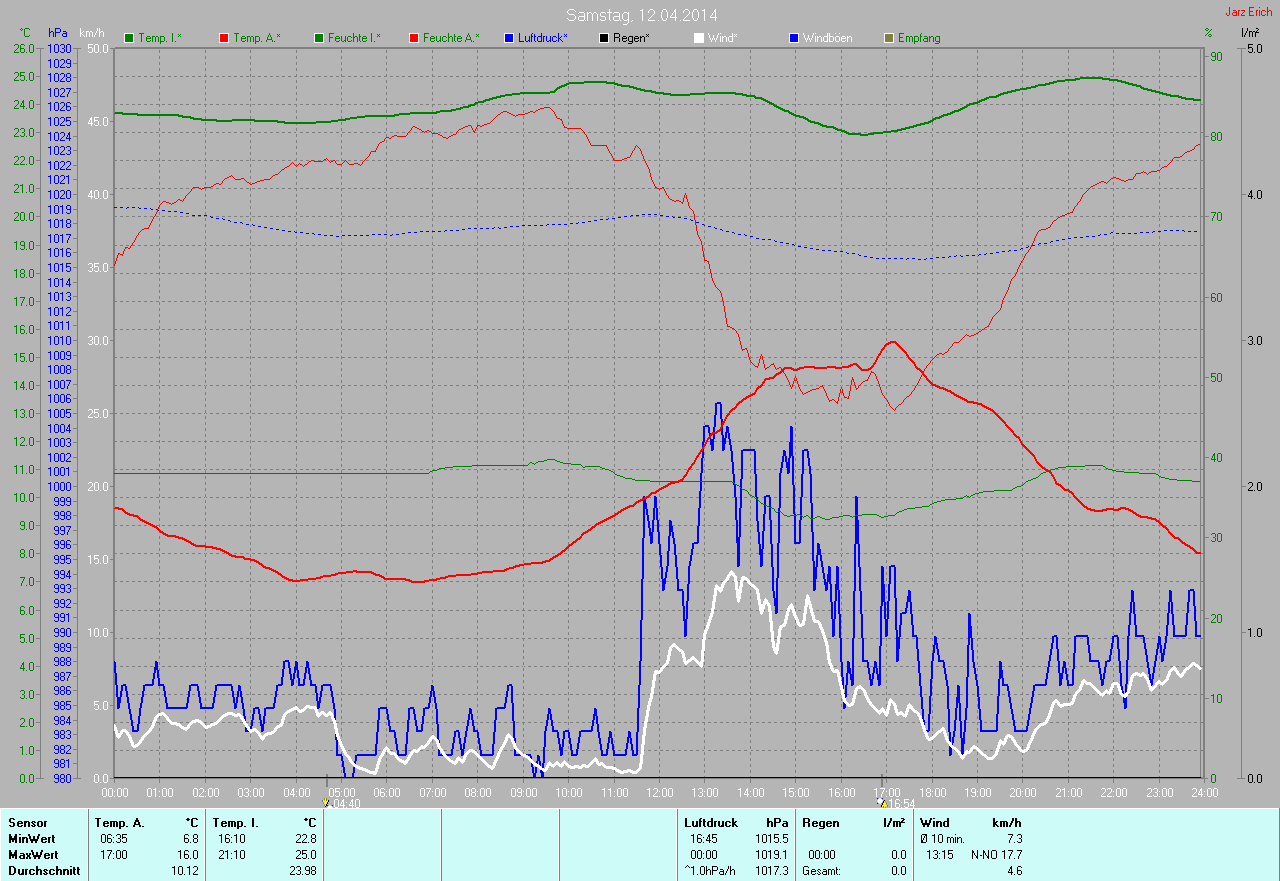
Task: Click the 'Luftdruck' header in the statistics table
Action: 711,823
